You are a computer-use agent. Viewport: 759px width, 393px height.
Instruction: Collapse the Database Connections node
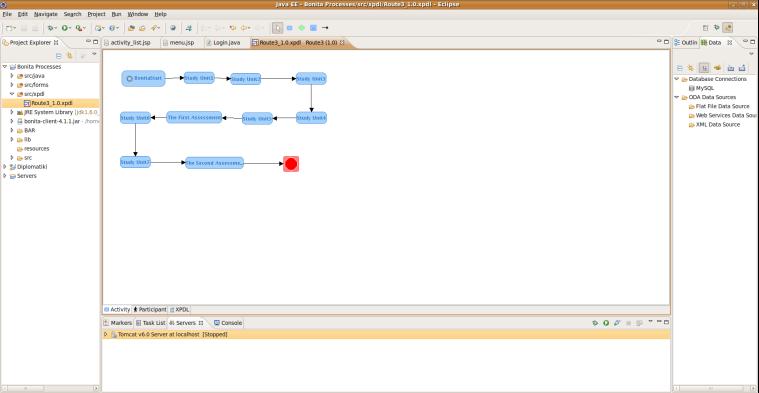[677, 79]
